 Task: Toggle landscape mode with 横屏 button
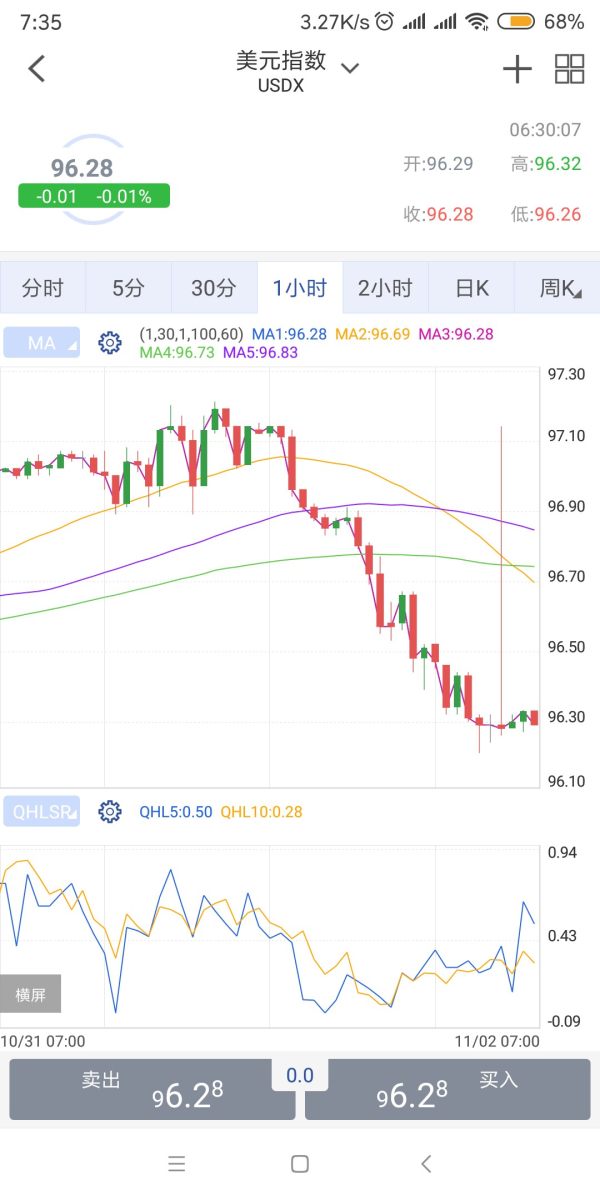(30, 994)
